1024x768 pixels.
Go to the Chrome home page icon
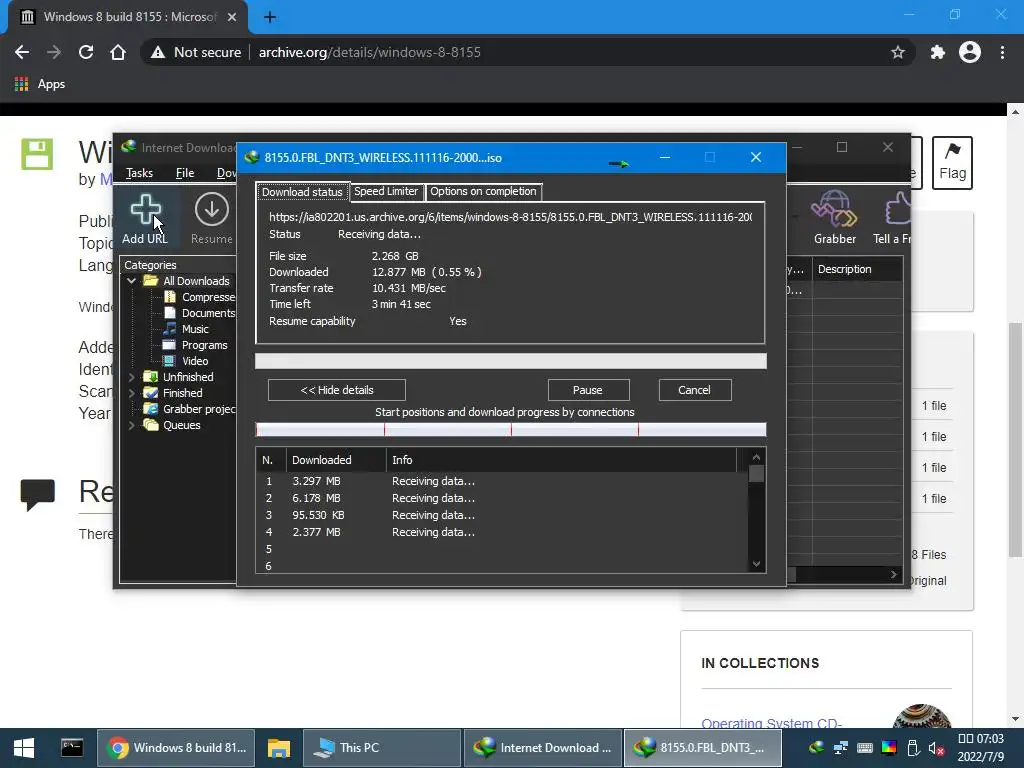click(118, 52)
